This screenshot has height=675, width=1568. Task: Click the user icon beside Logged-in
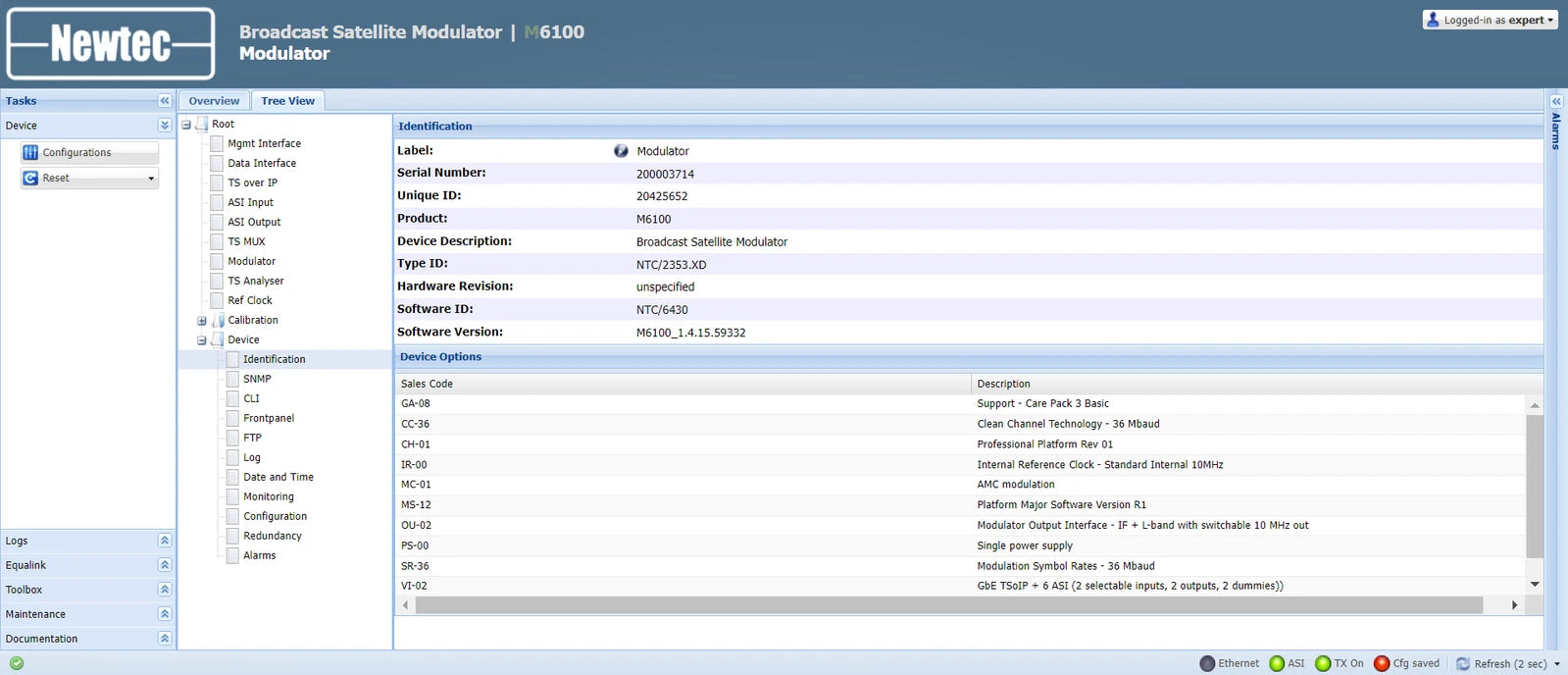click(1434, 20)
